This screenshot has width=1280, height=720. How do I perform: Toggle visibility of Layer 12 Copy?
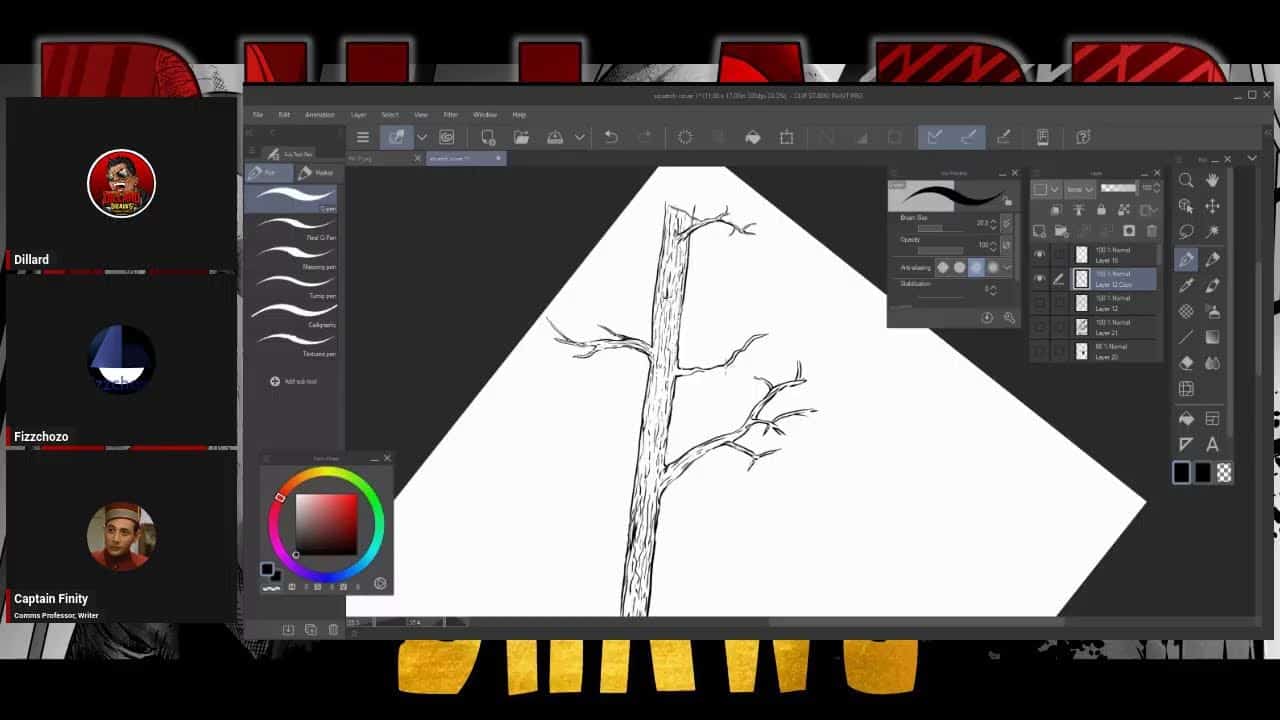click(x=1039, y=279)
